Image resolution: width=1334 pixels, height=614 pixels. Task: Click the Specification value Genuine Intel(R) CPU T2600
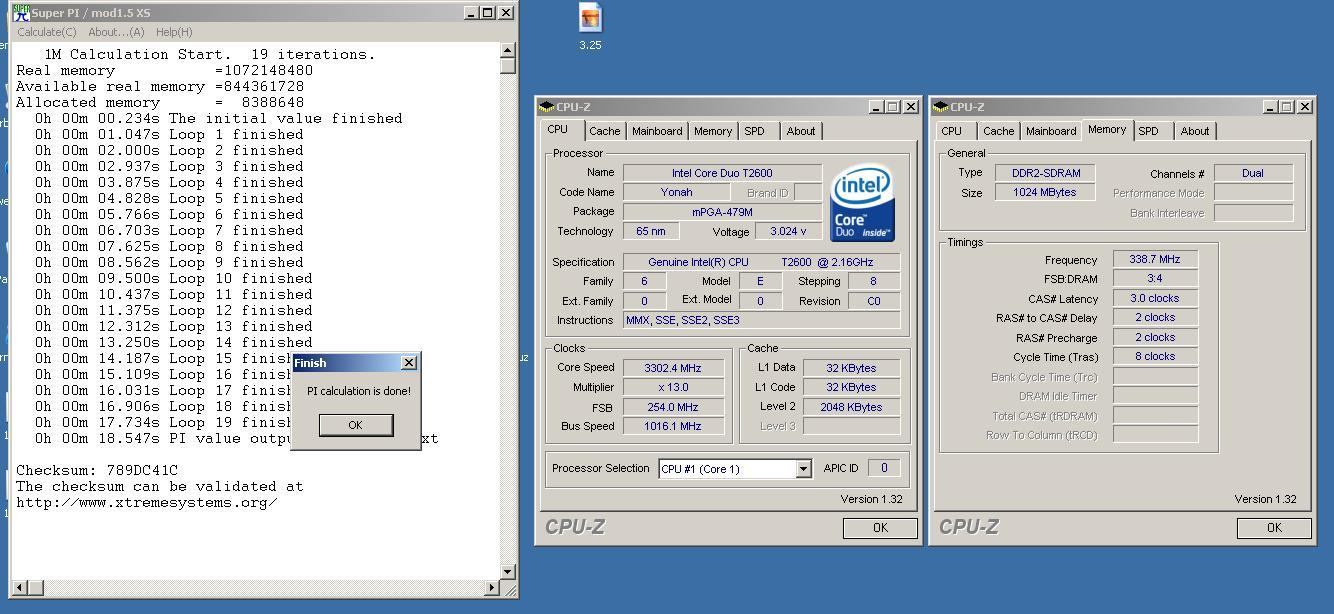[761, 262]
